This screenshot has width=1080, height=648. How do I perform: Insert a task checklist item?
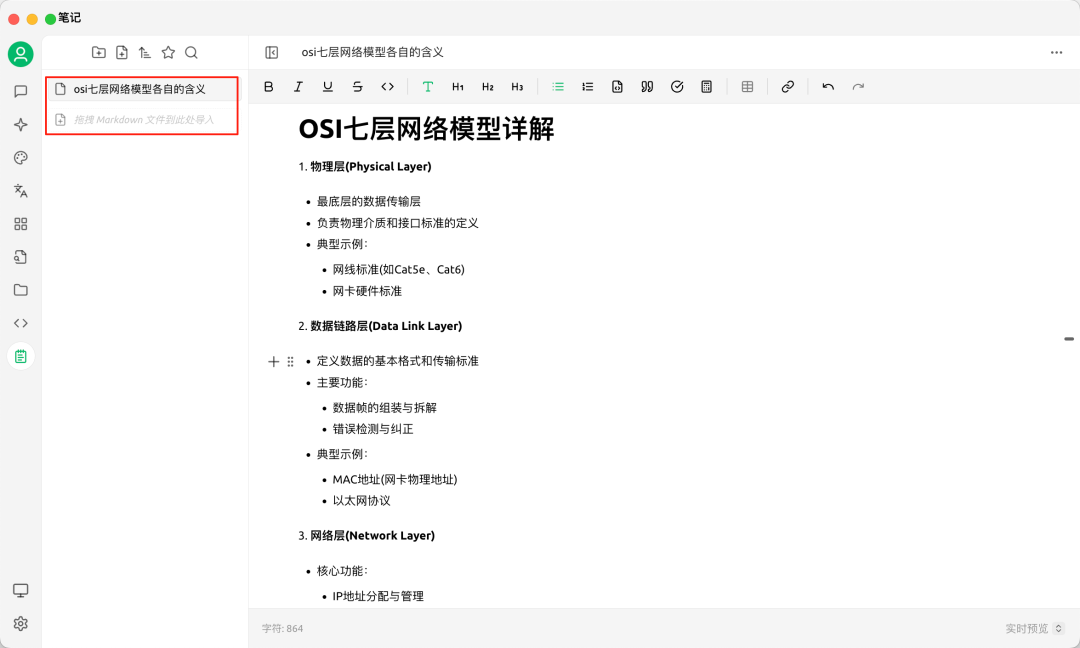pyautogui.click(x=677, y=87)
